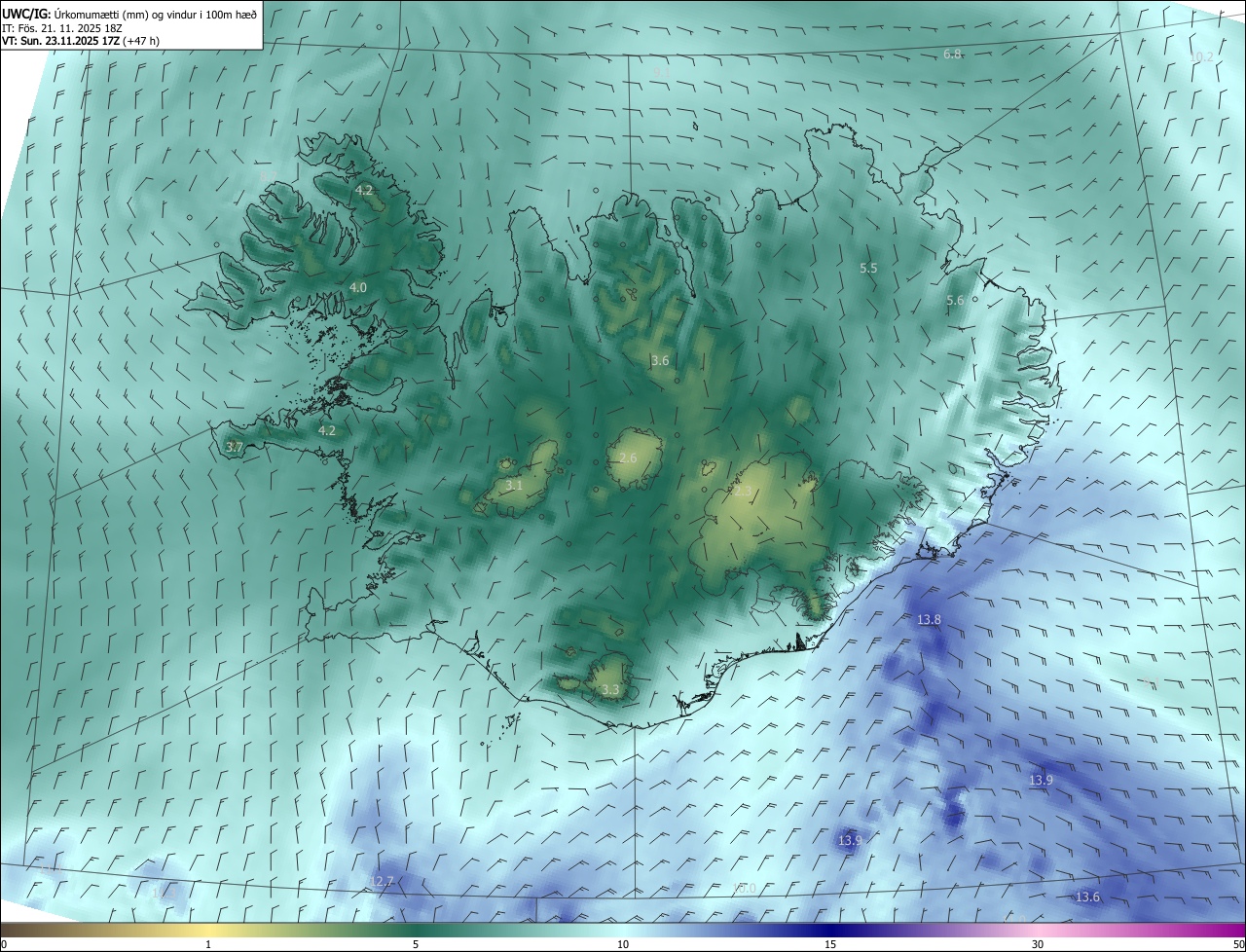Click the colorbar tick label 1
Screen dimensions: 1246x952
(208, 944)
